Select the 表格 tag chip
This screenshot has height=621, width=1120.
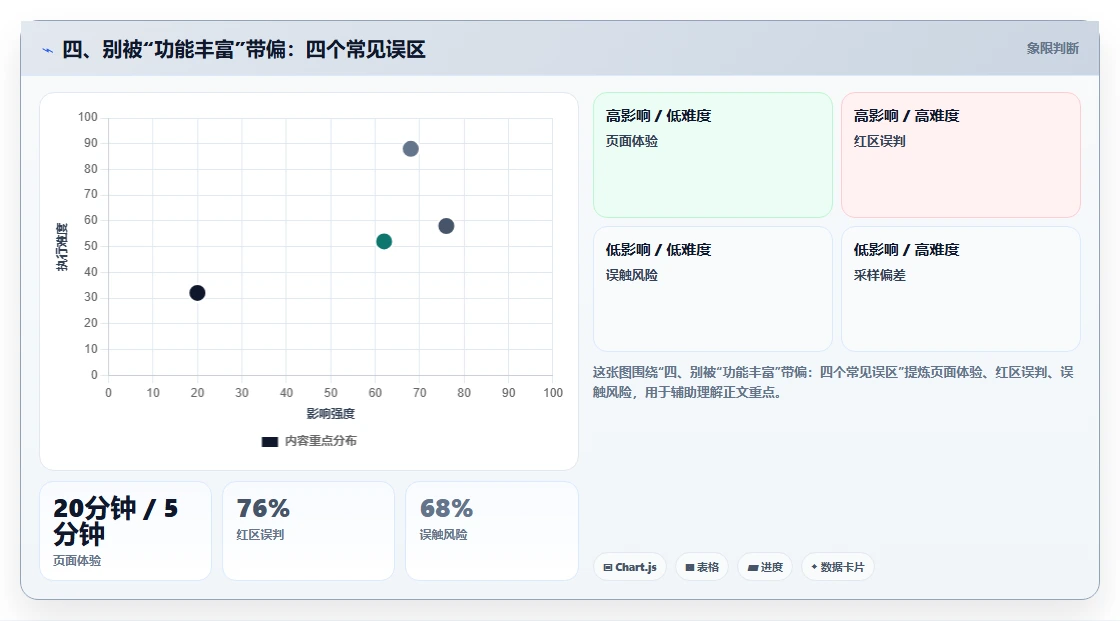click(x=702, y=567)
